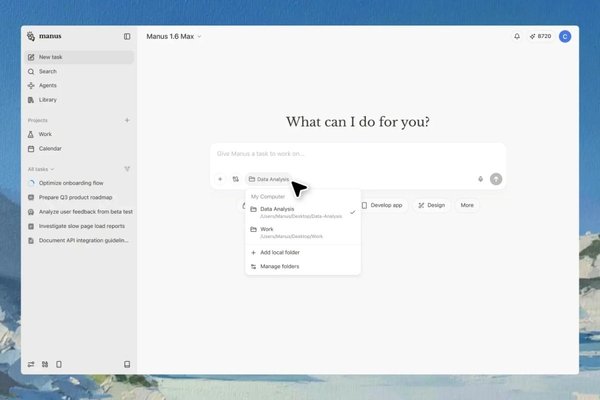This screenshot has width=600, height=400.
Task: Select the Work folder in the dropdown
Action: click(x=303, y=232)
